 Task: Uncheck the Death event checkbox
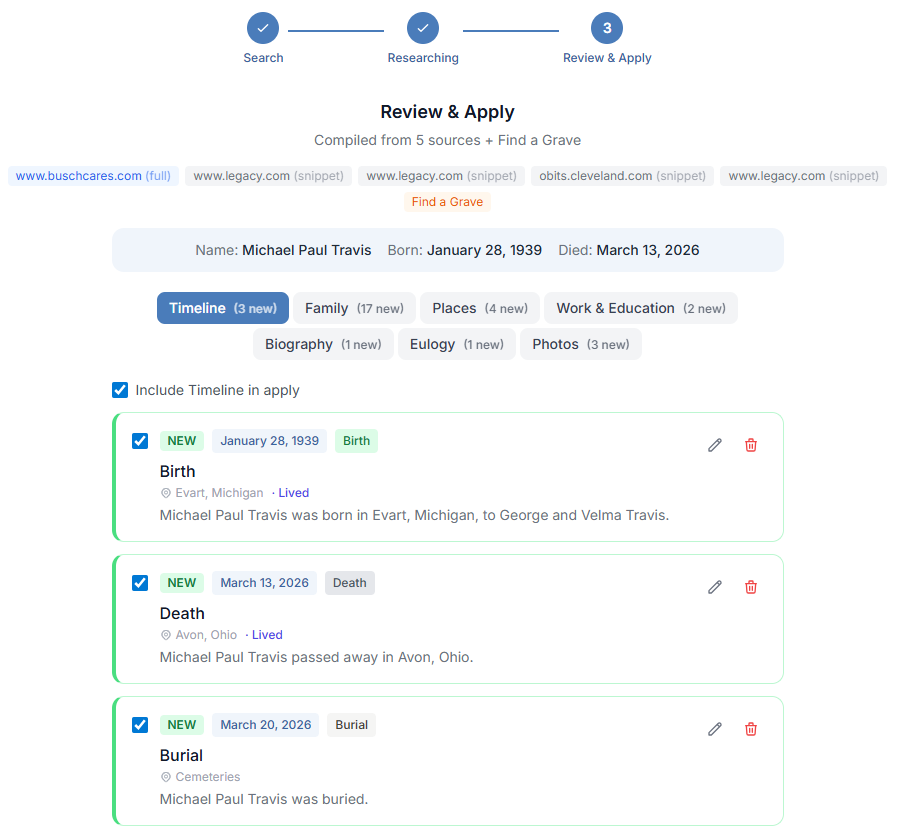tap(140, 583)
